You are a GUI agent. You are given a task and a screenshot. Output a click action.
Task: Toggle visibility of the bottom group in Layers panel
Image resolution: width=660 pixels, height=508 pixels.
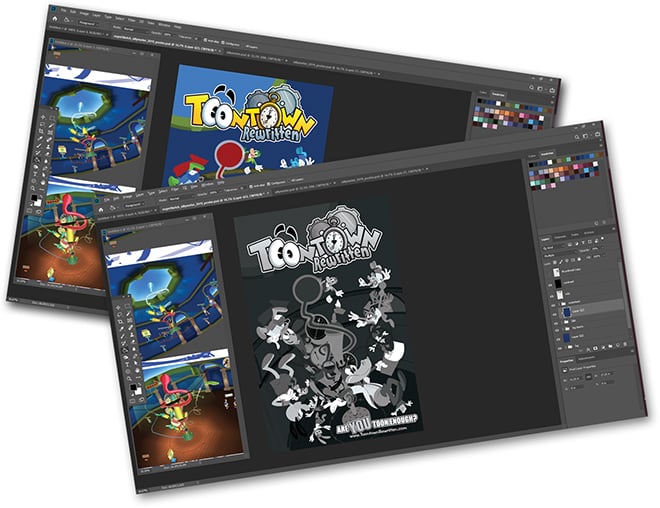tap(559, 348)
